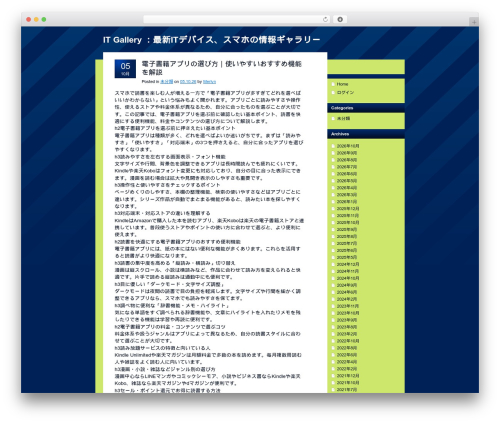Open the 2025年9月 archive
Screen dimensions: 500x423
click(x=347, y=230)
